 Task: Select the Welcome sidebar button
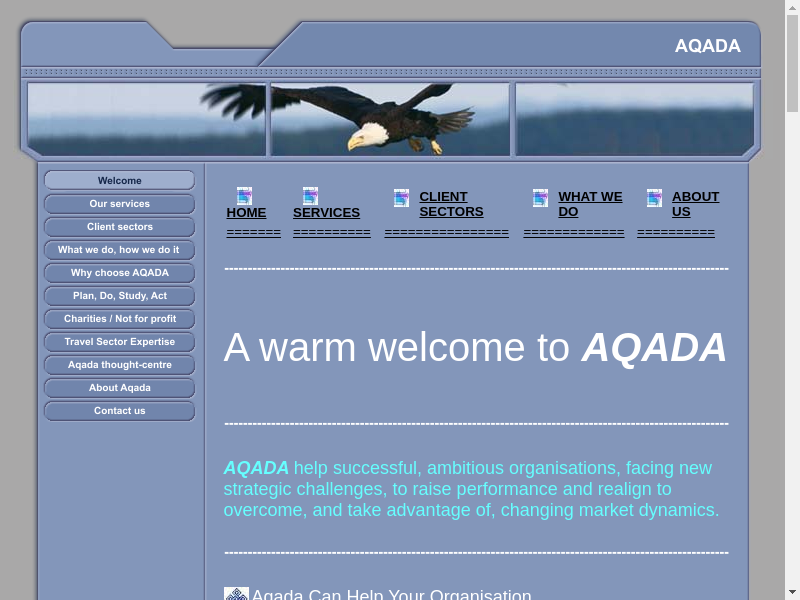119,181
